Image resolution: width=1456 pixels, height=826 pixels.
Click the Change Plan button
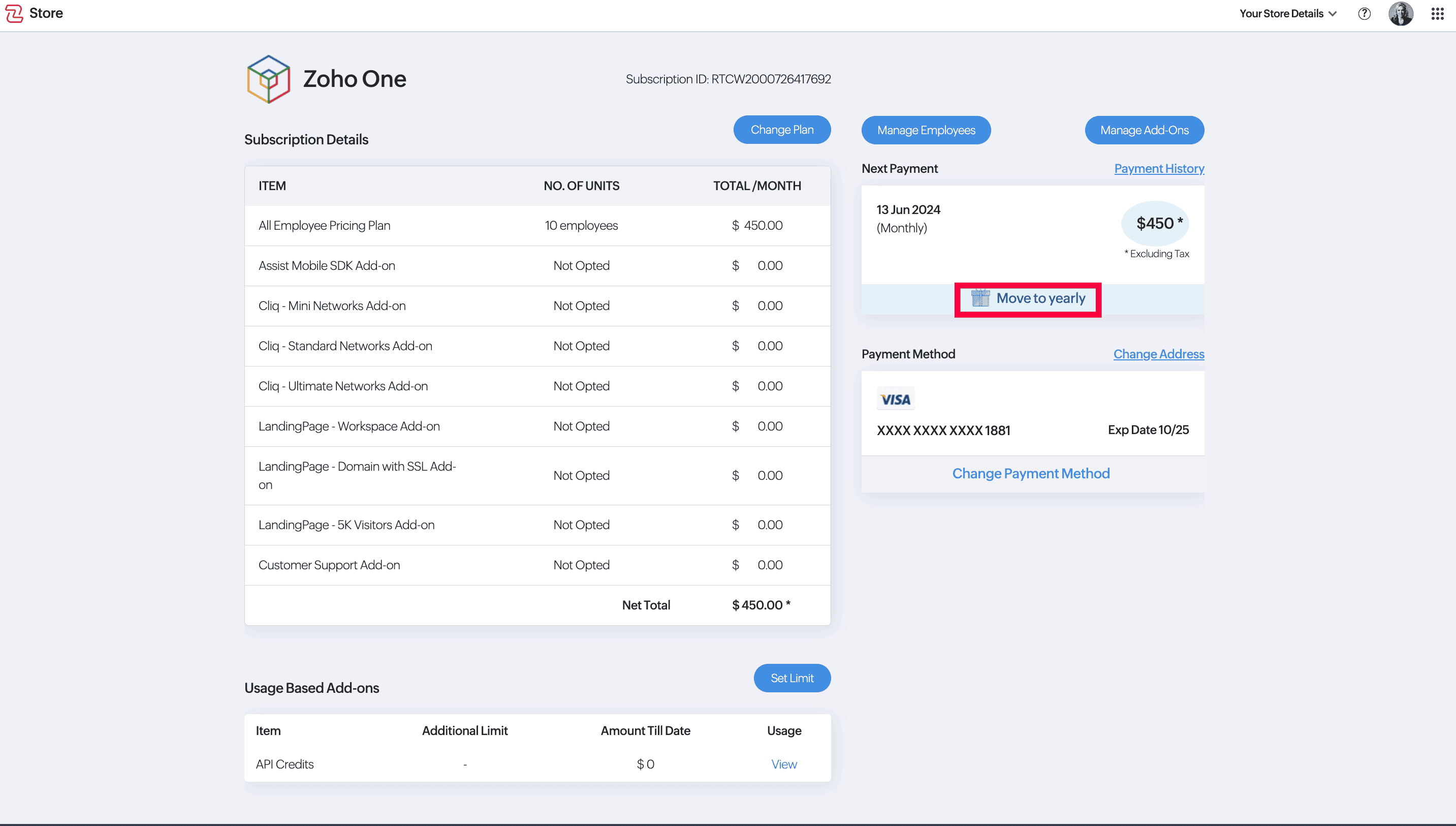tap(782, 130)
